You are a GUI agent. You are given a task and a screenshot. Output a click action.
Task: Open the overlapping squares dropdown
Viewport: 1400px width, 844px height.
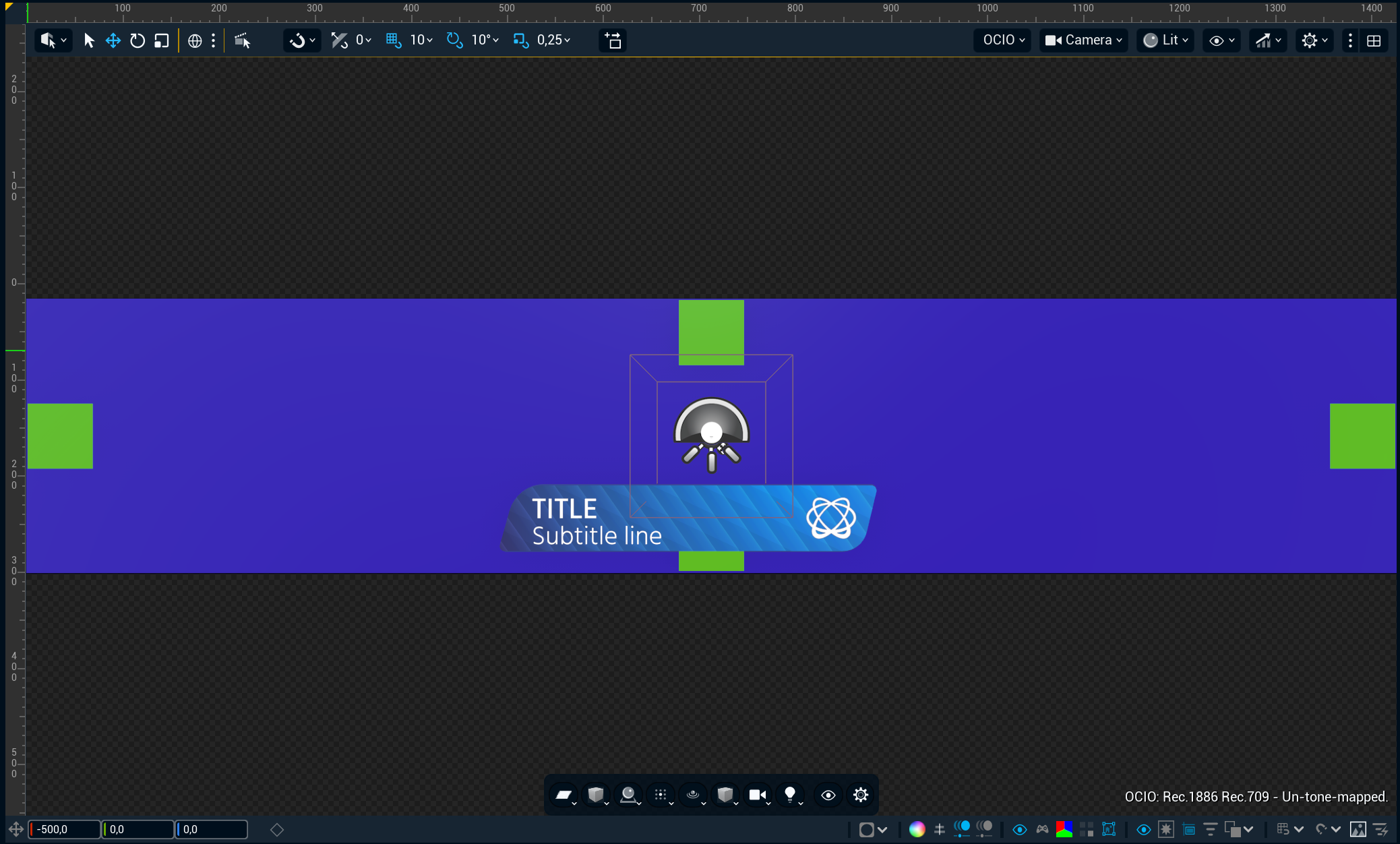[1239, 830]
